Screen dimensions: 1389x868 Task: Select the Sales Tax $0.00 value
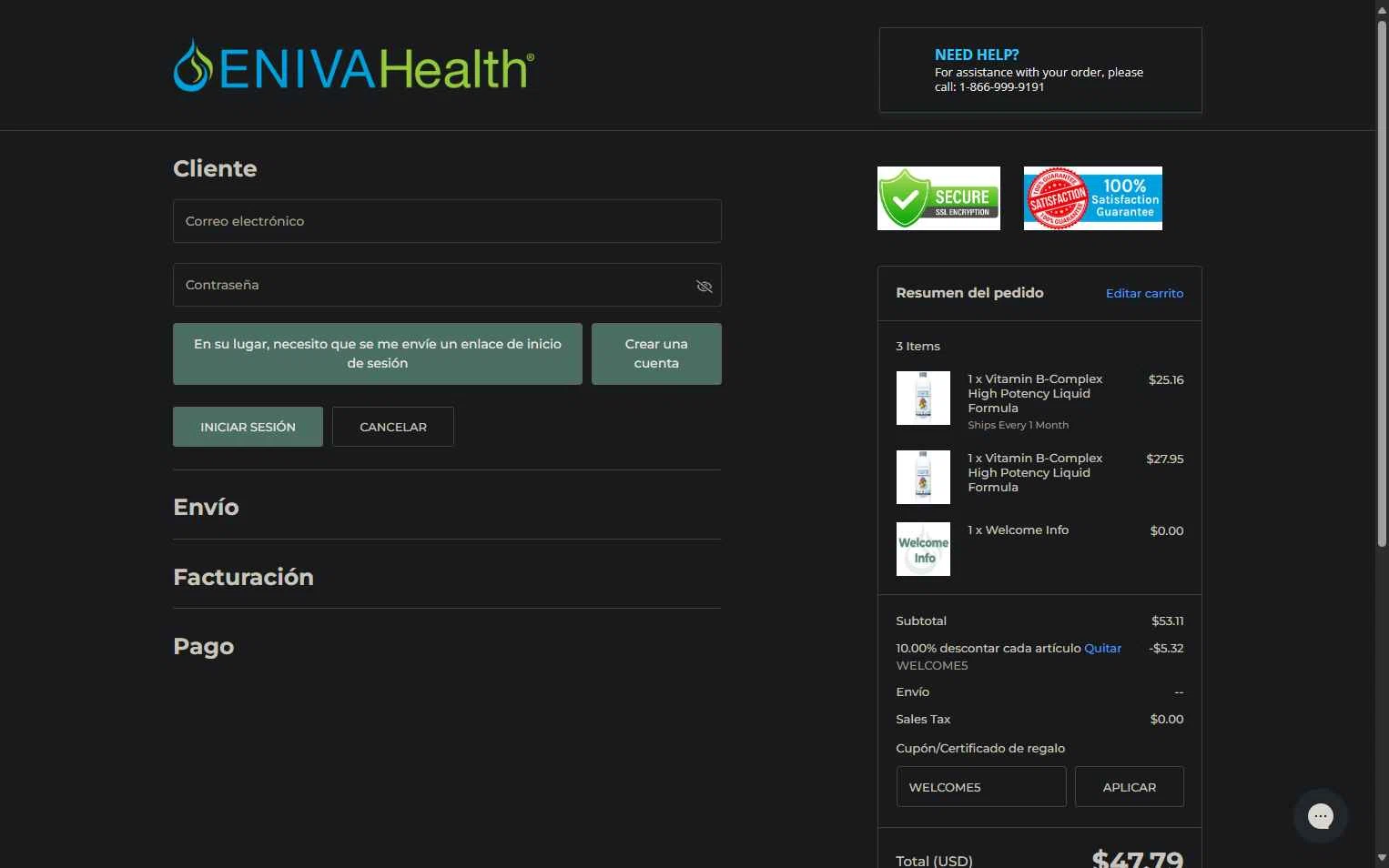tap(1167, 719)
